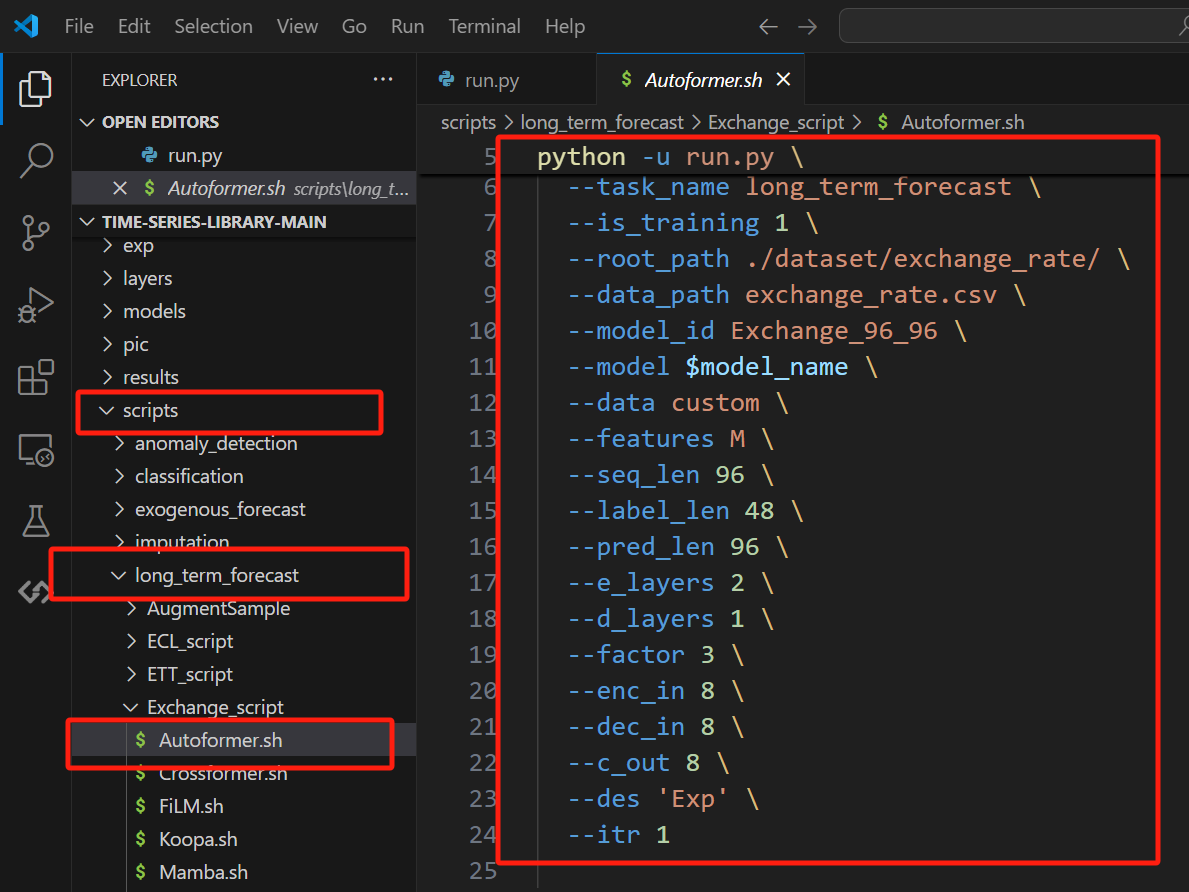Expand the results folder
The height and width of the screenshot is (892, 1189).
[108, 377]
